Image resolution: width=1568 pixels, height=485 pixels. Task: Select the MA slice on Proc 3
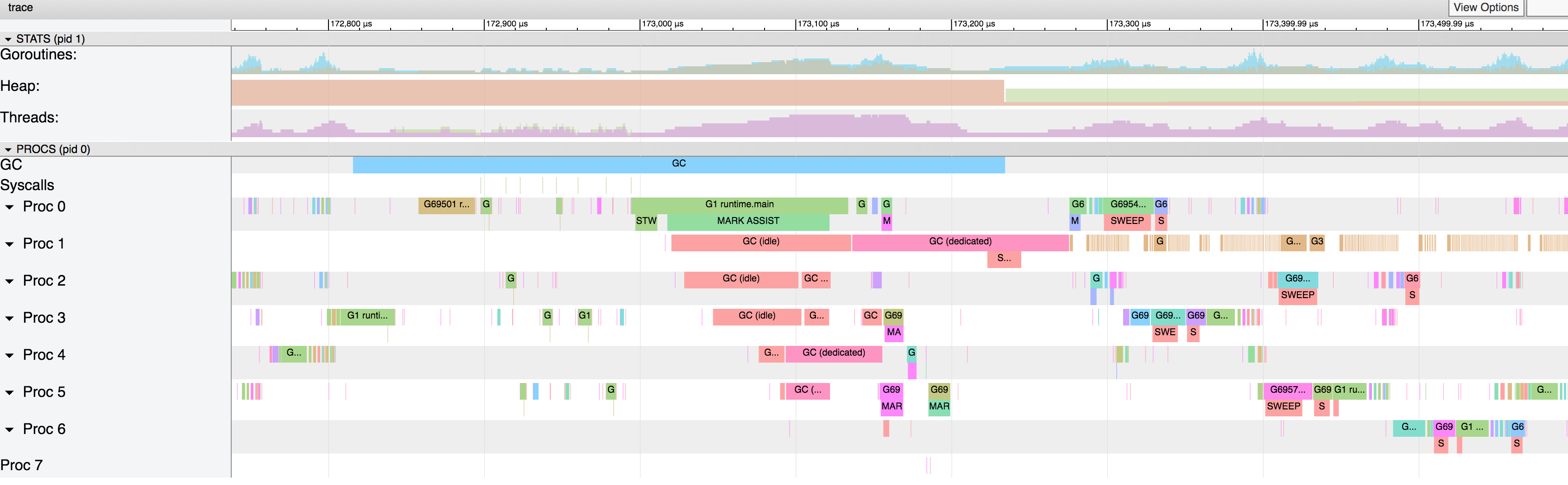(x=893, y=333)
